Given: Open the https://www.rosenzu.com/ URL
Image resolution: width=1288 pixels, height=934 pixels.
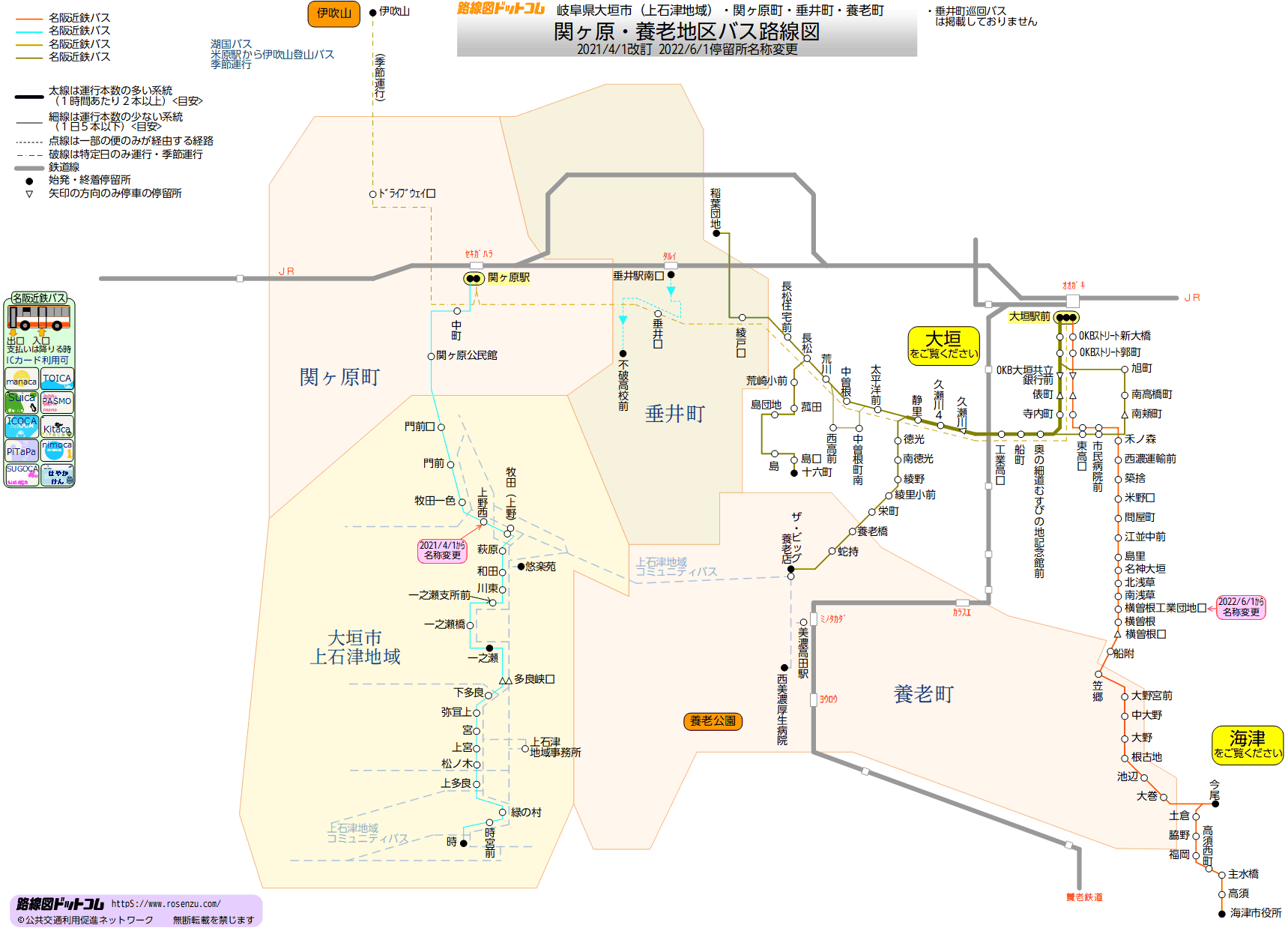Looking at the screenshot, I should [x=166, y=904].
